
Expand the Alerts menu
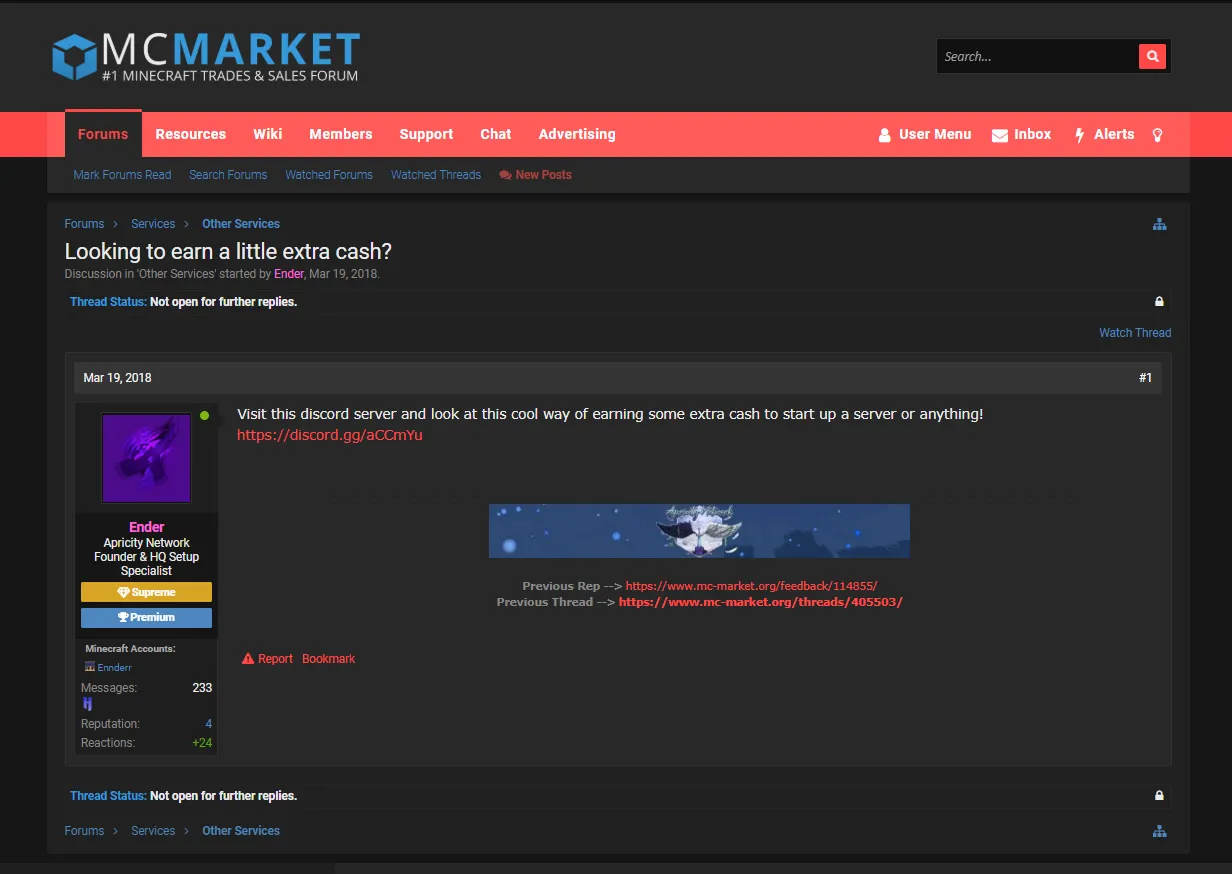tap(1104, 134)
